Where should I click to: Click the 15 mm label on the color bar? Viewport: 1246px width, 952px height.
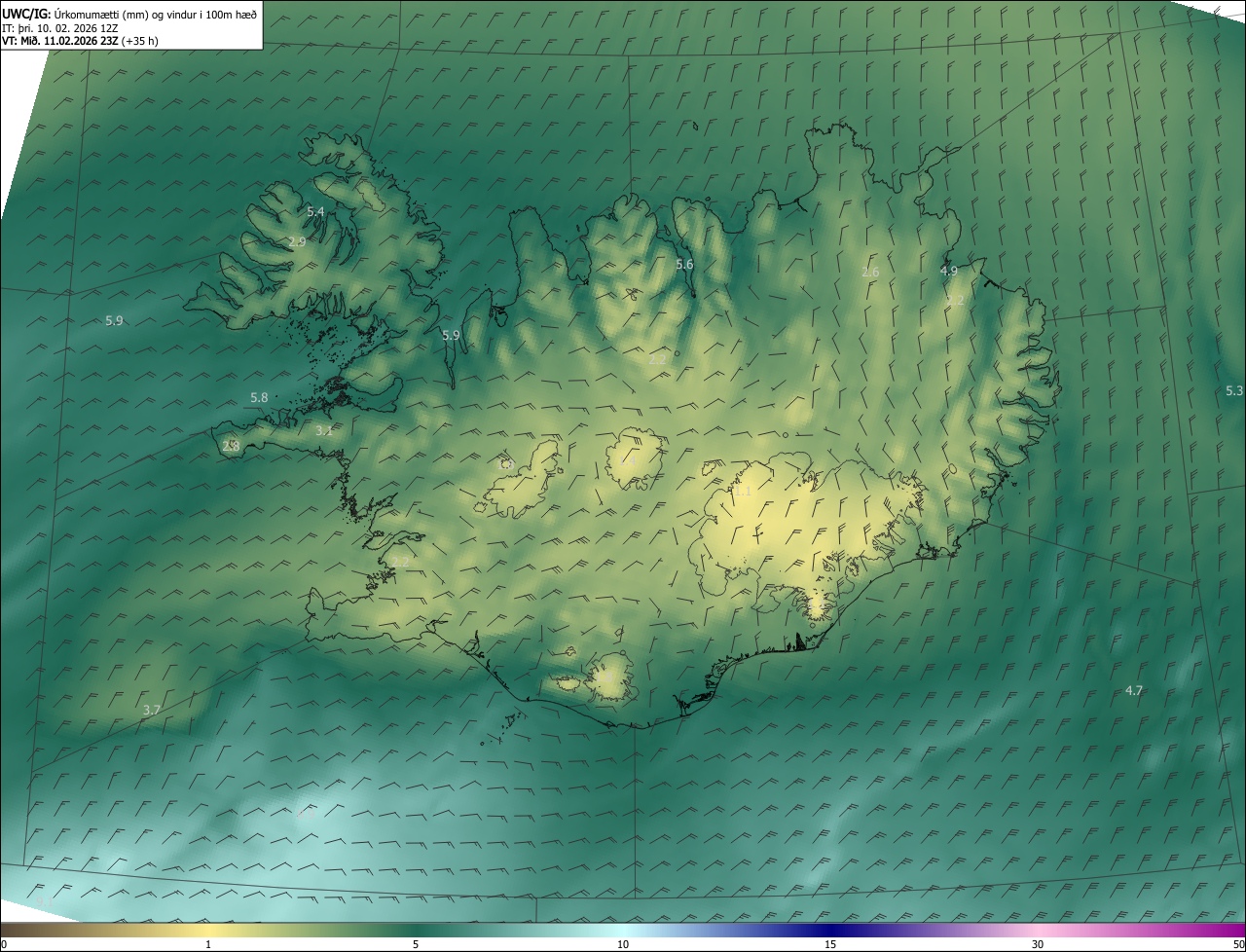point(830,944)
